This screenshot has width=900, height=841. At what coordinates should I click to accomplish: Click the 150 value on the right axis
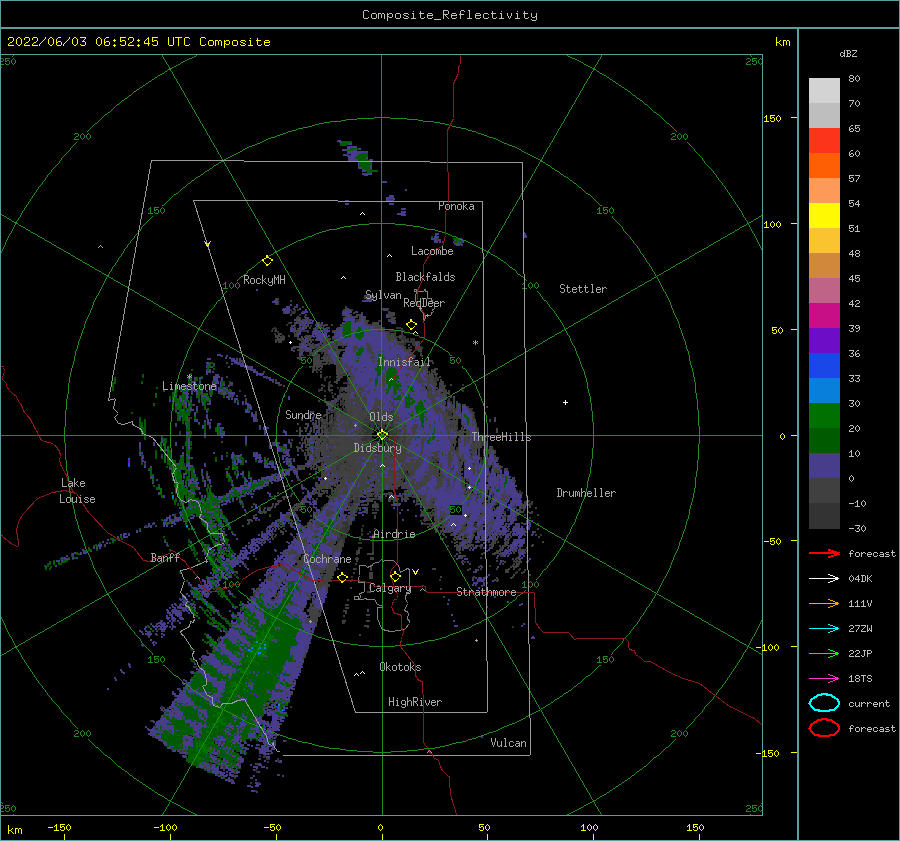[x=772, y=118]
